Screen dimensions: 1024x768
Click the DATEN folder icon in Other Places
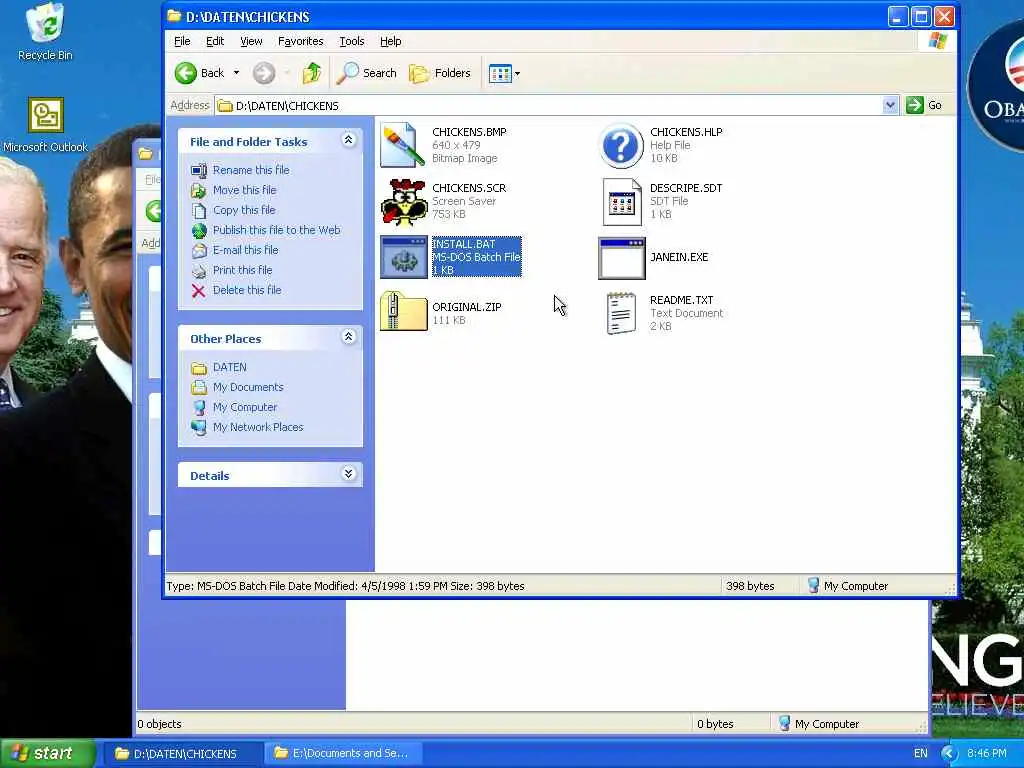[199, 368]
